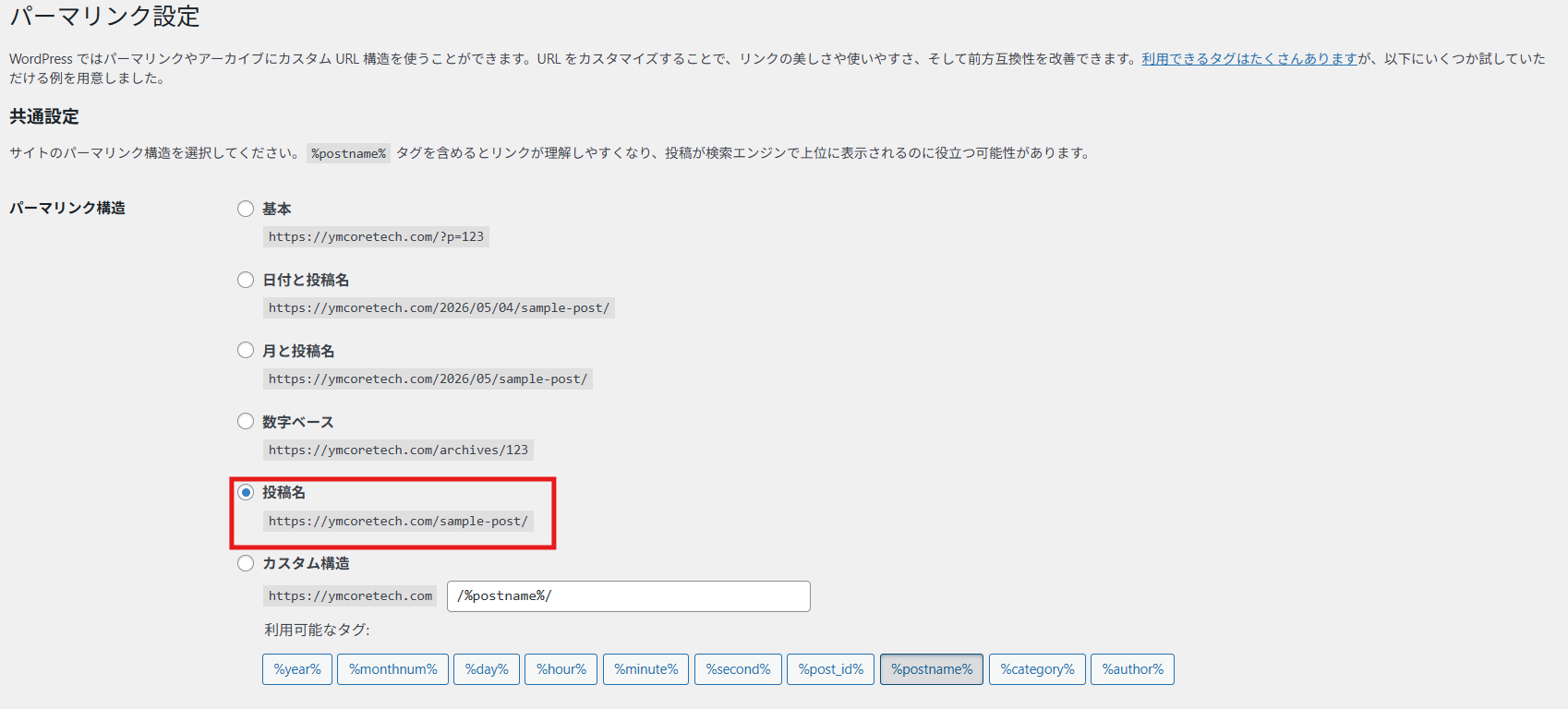The height and width of the screenshot is (709, 1568).
Task: Insert the %monthnum% tag
Action: pos(393,669)
